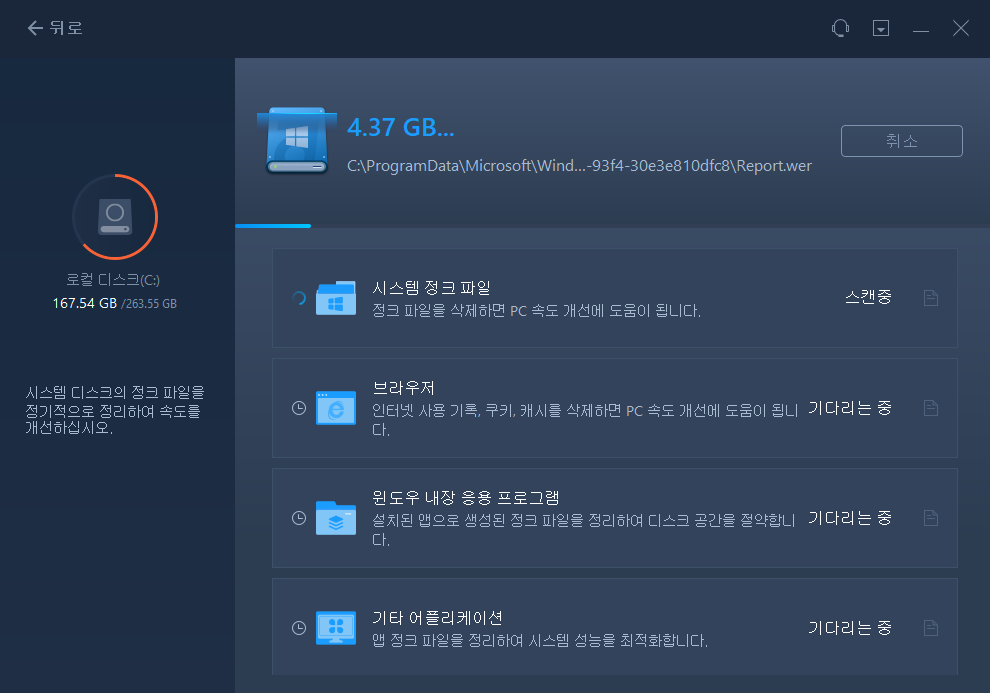Click the 기타 어플리케이션 apps grid icon
This screenshot has width=990, height=693.
pos(335,627)
